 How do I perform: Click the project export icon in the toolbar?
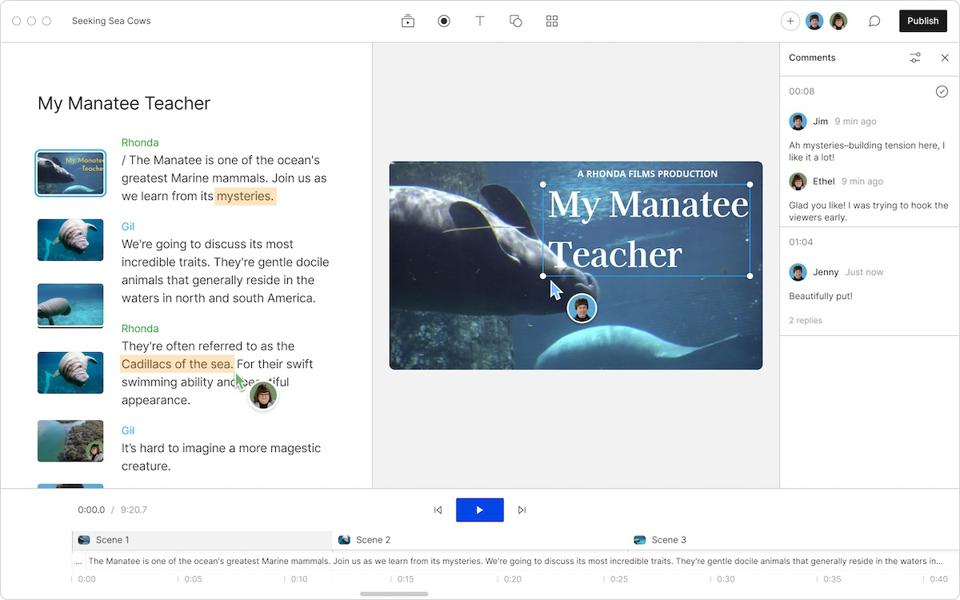point(408,20)
